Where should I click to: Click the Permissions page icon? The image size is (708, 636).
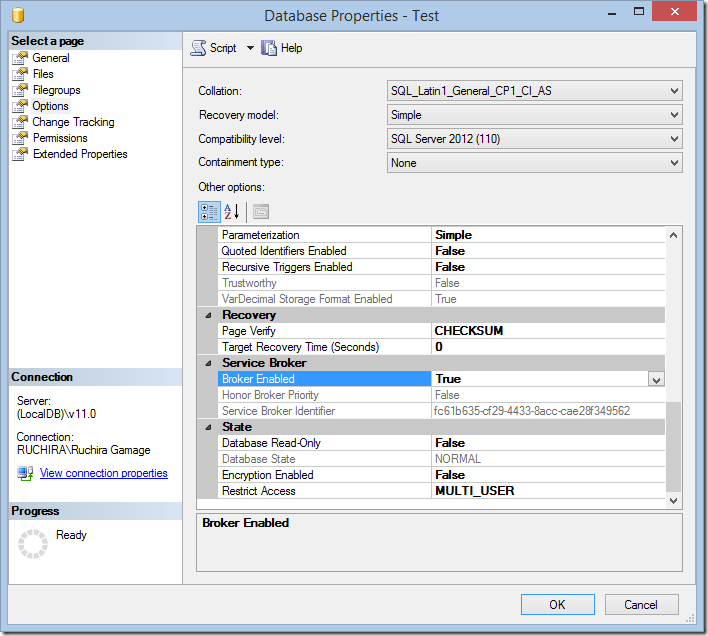20,138
